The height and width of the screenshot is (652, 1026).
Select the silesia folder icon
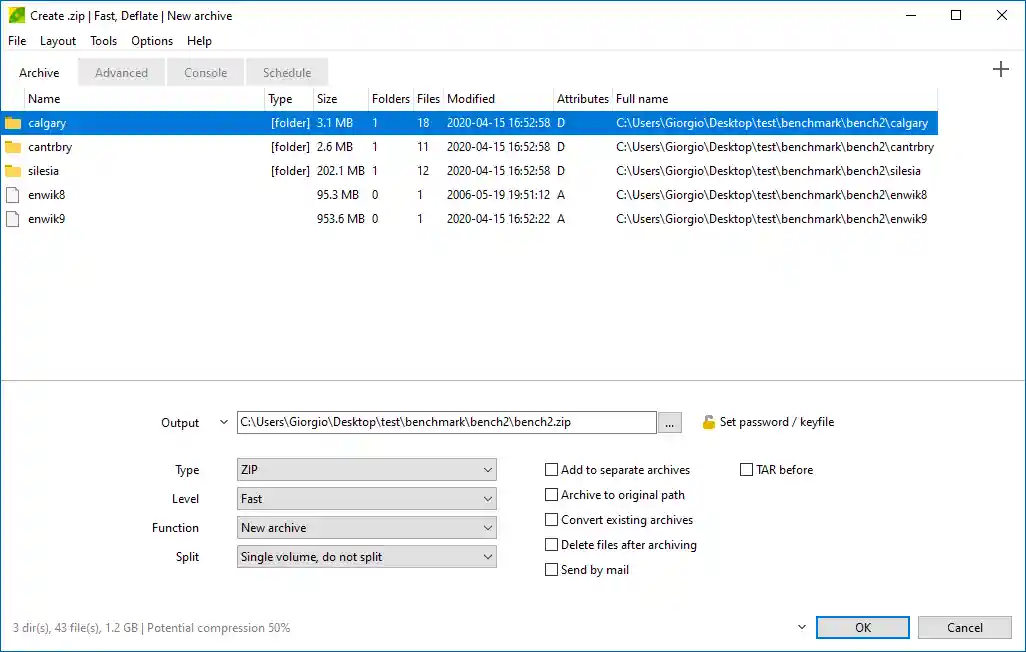tap(13, 170)
